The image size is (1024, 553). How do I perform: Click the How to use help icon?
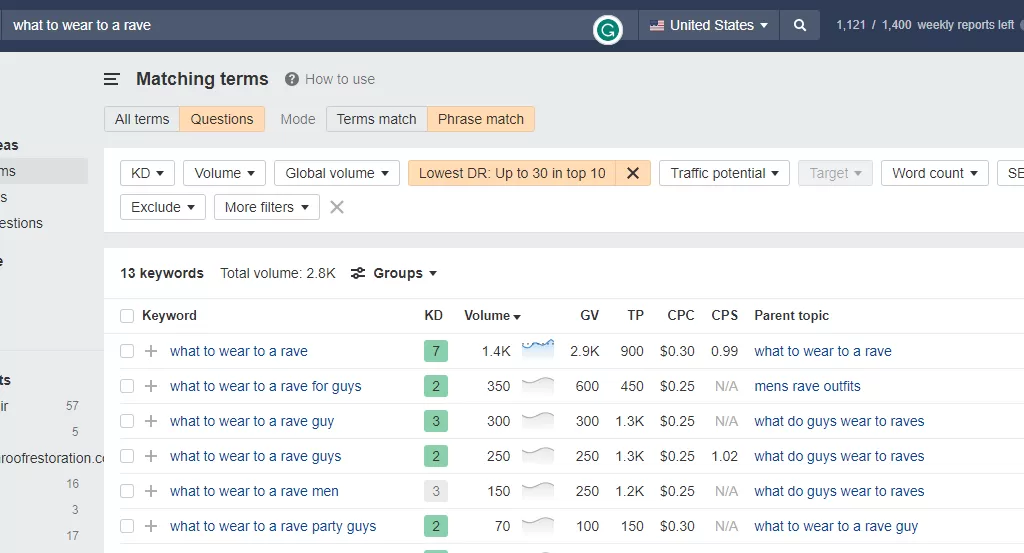point(291,79)
